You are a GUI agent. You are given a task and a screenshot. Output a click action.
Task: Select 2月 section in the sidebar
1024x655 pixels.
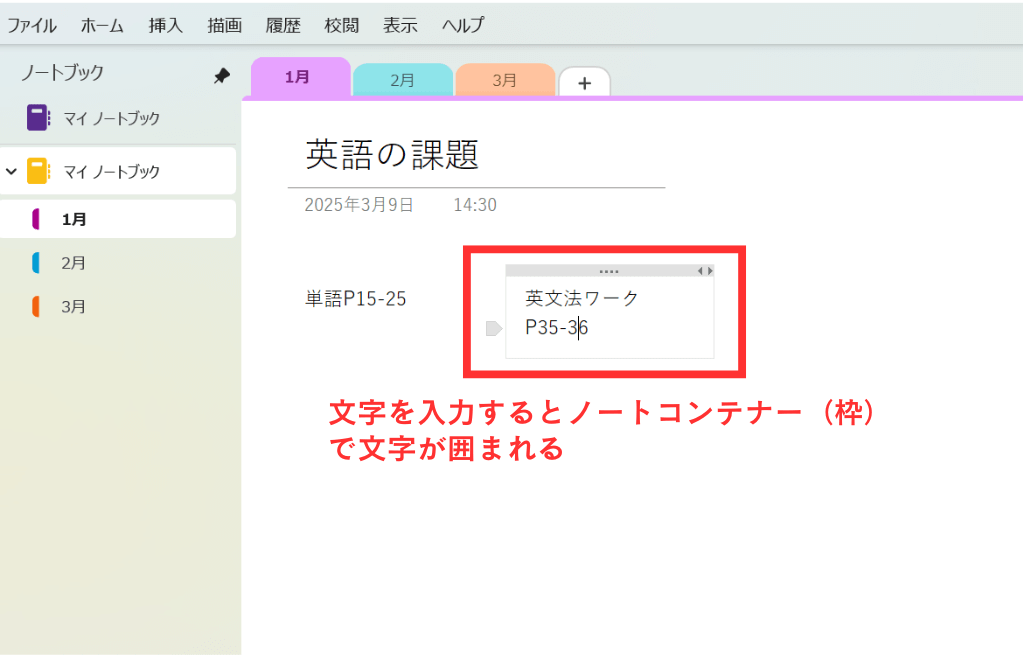(73, 263)
